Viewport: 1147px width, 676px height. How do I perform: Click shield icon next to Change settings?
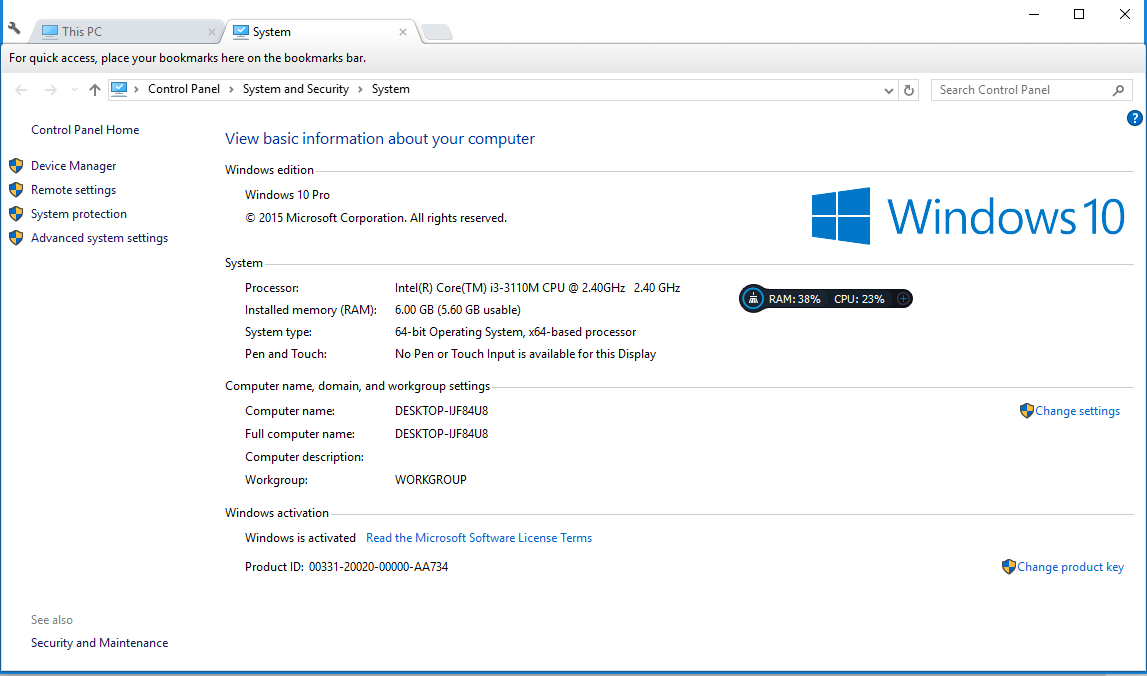tap(1026, 410)
